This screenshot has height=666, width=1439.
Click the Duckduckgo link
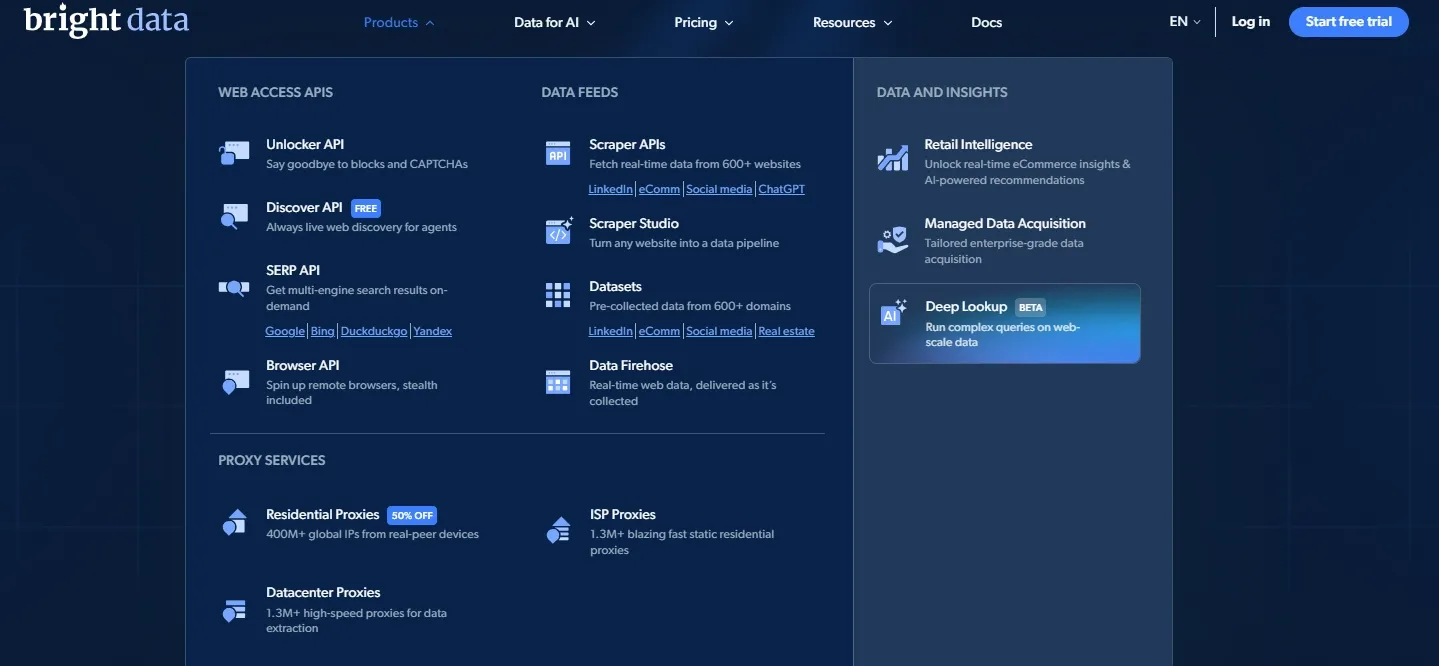[x=374, y=331]
